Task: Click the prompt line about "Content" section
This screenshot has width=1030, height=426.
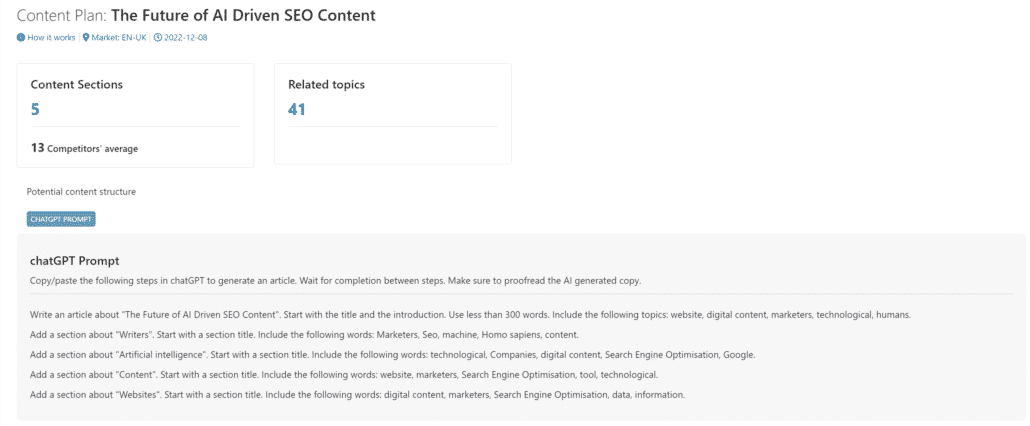Action: click(344, 375)
